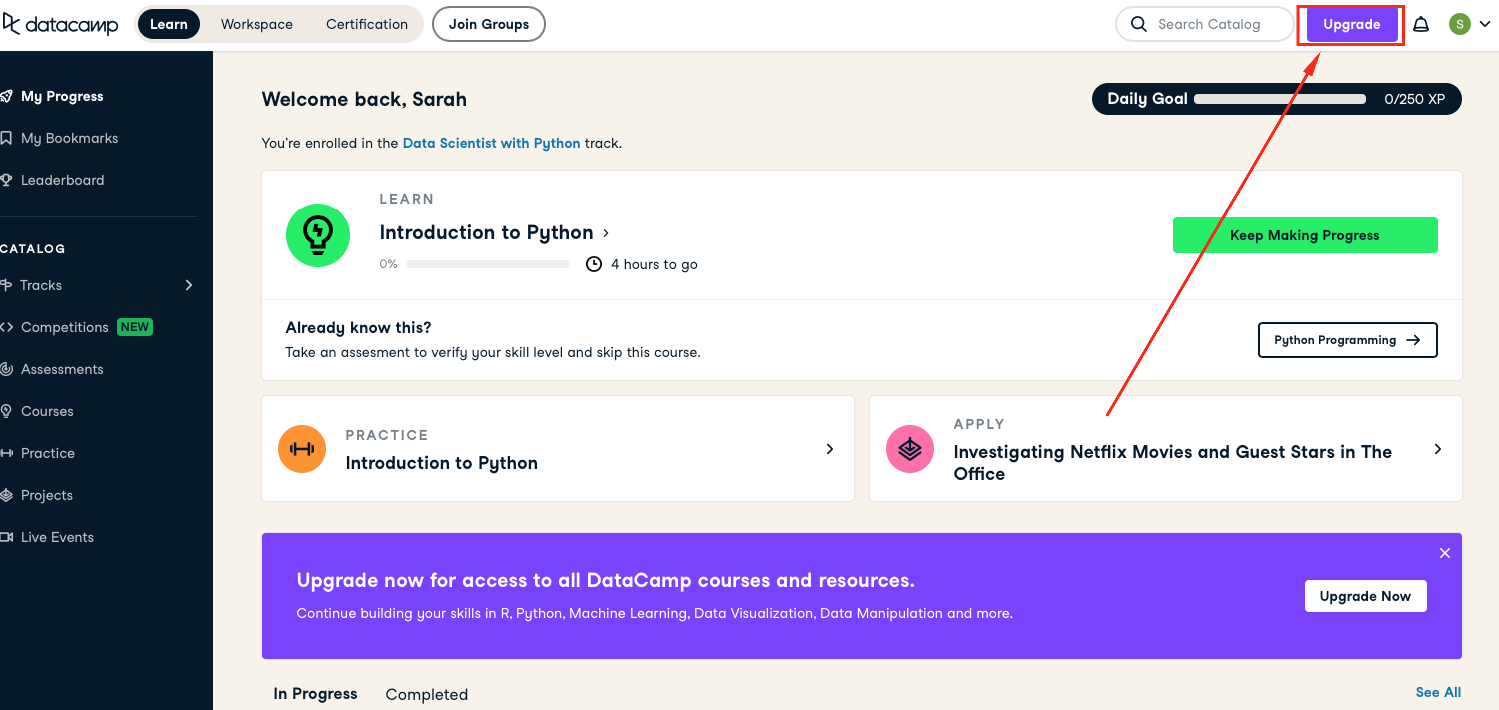This screenshot has width=1499, height=710.
Task: Click the Upgrade Now button
Action: [1365, 596]
